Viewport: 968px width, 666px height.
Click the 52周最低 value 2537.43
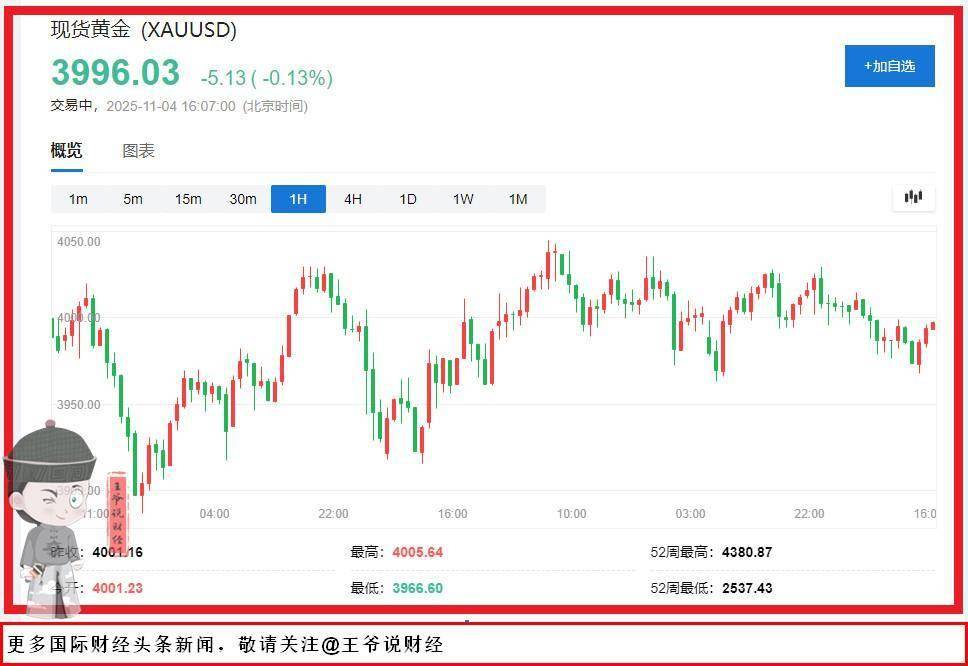click(x=747, y=588)
